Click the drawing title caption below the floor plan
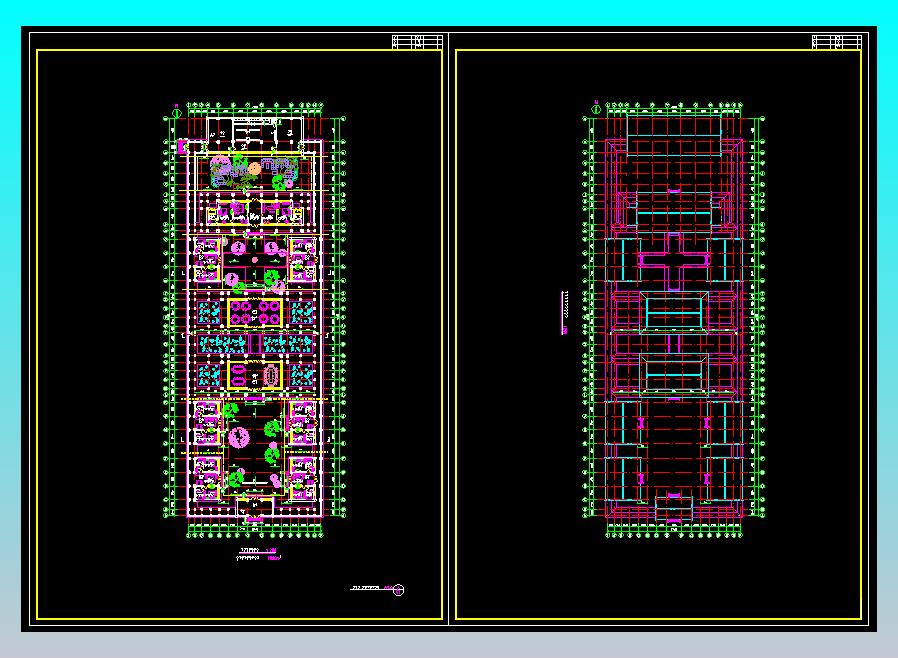Image resolution: width=898 pixels, height=658 pixels. tap(258, 553)
